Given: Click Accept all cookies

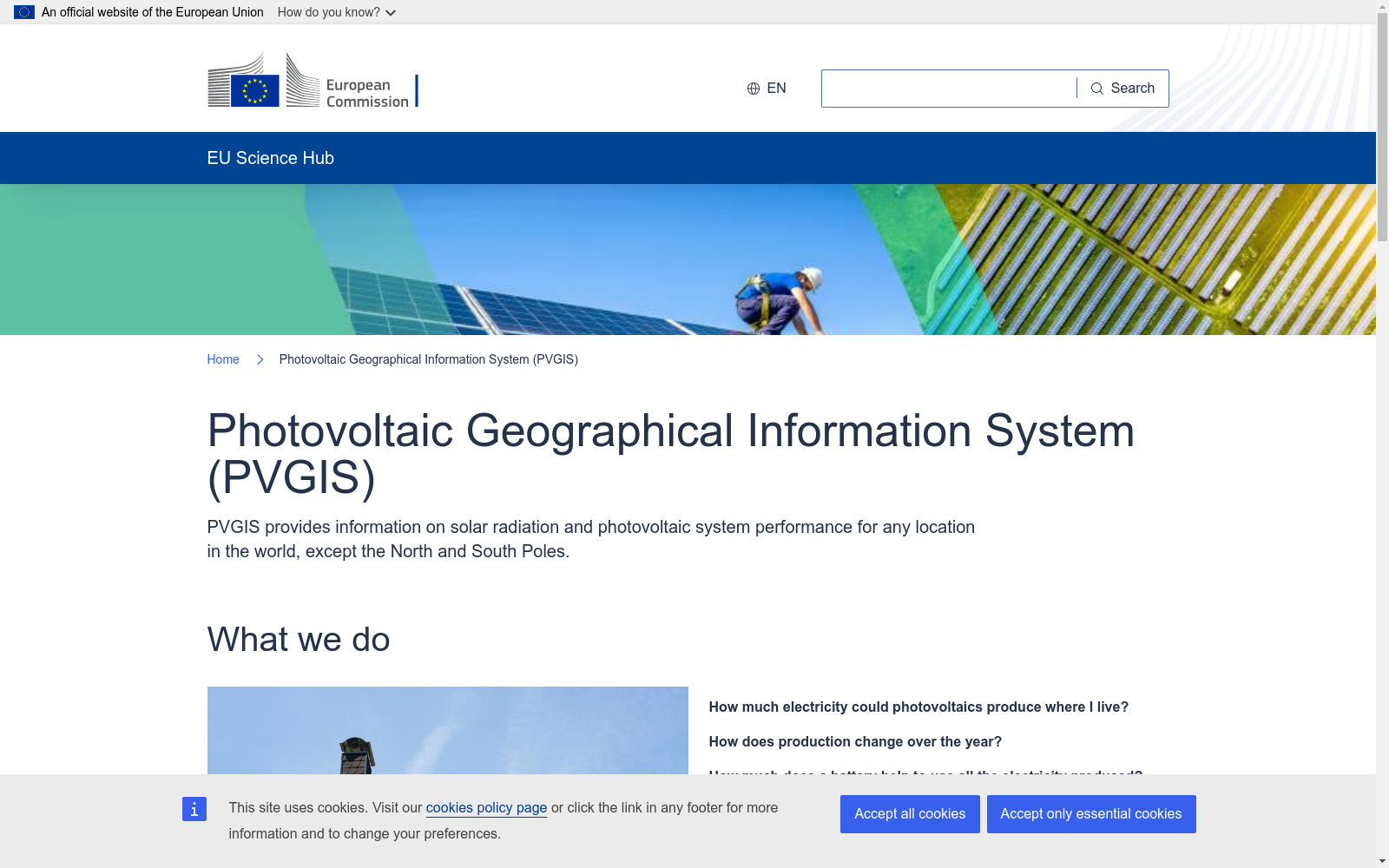Looking at the screenshot, I should [910, 814].
